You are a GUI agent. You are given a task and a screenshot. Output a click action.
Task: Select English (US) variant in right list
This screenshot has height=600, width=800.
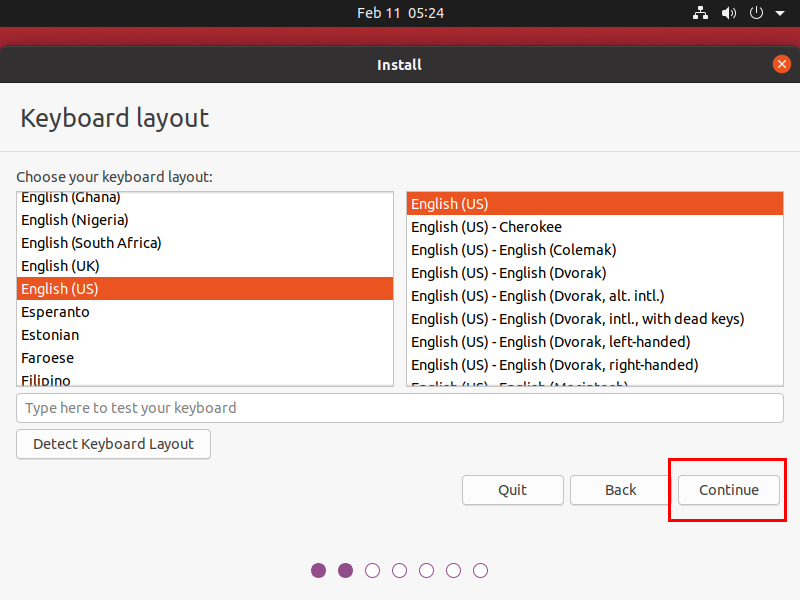pos(594,204)
